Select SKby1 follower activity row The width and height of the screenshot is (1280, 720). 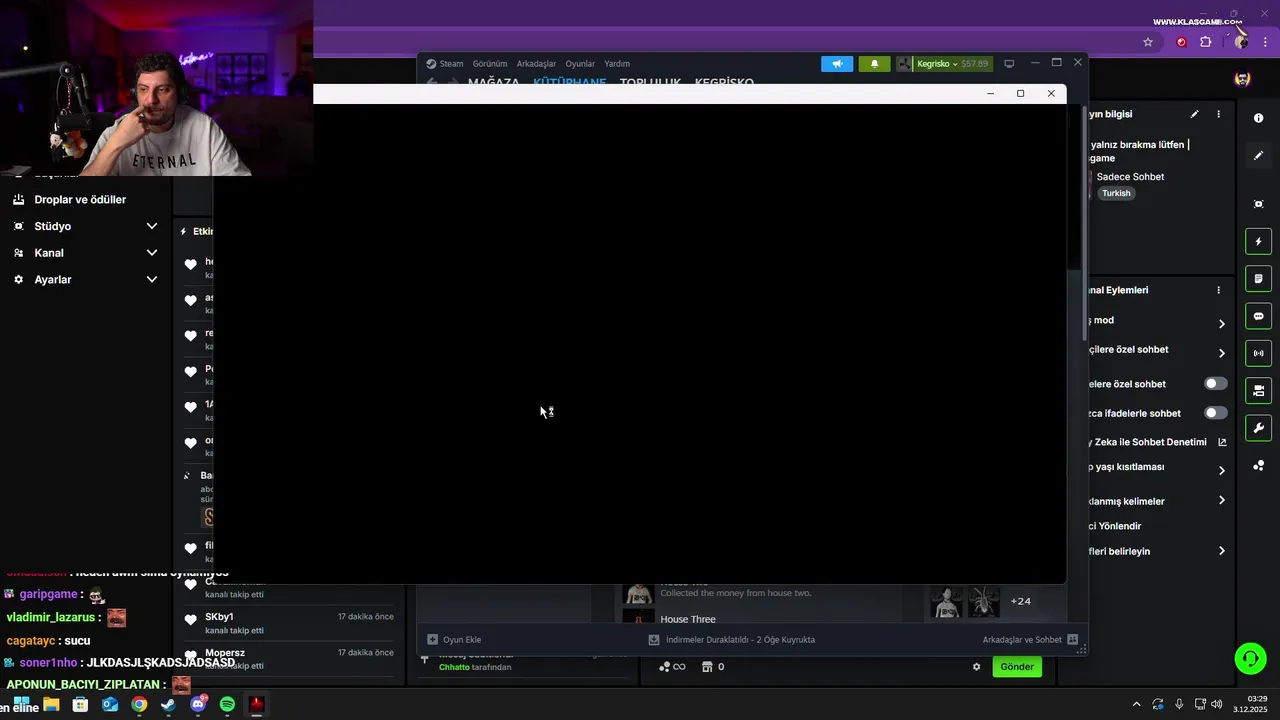coord(289,623)
